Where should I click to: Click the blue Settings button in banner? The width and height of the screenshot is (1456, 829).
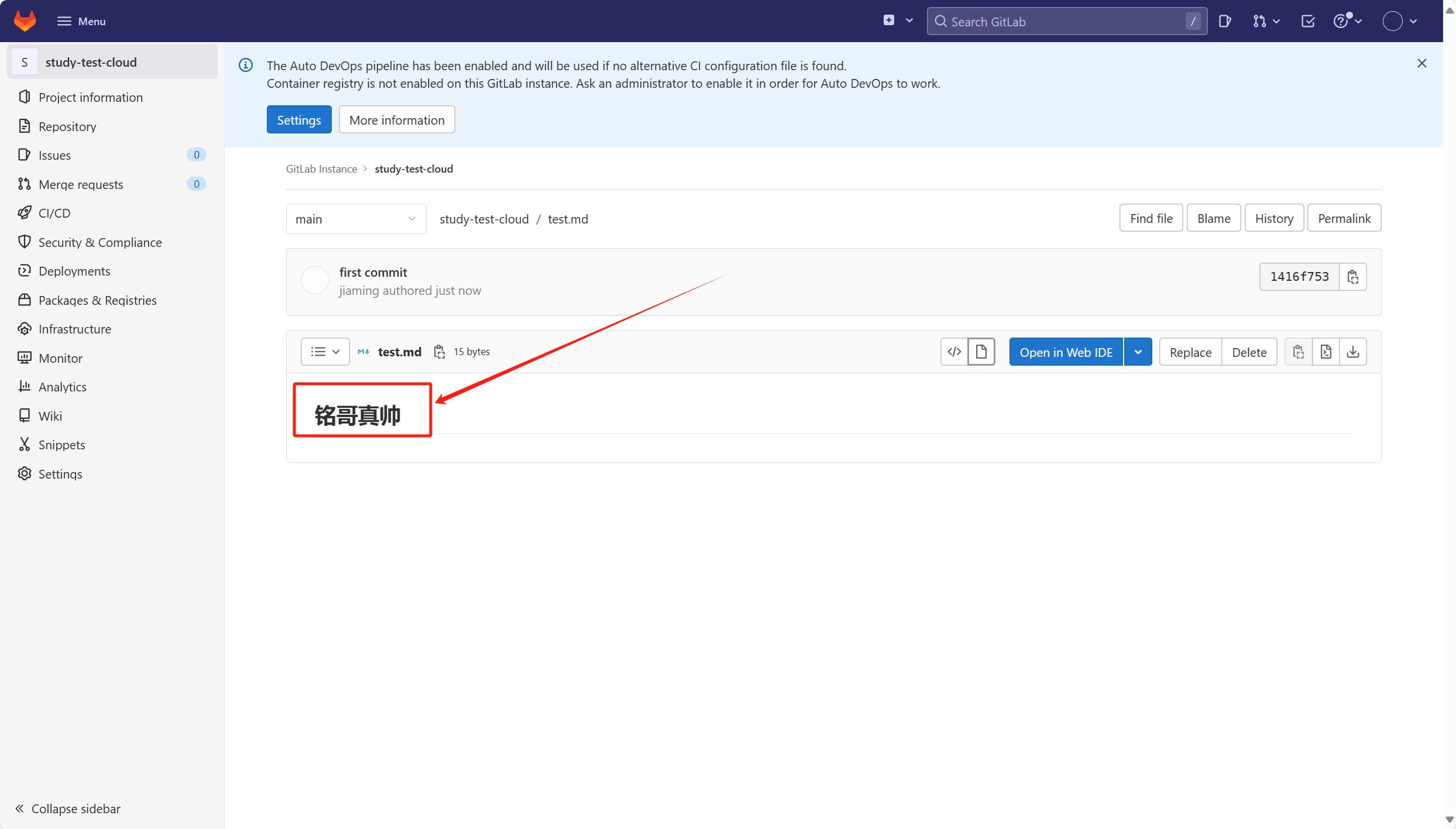coord(298,120)
